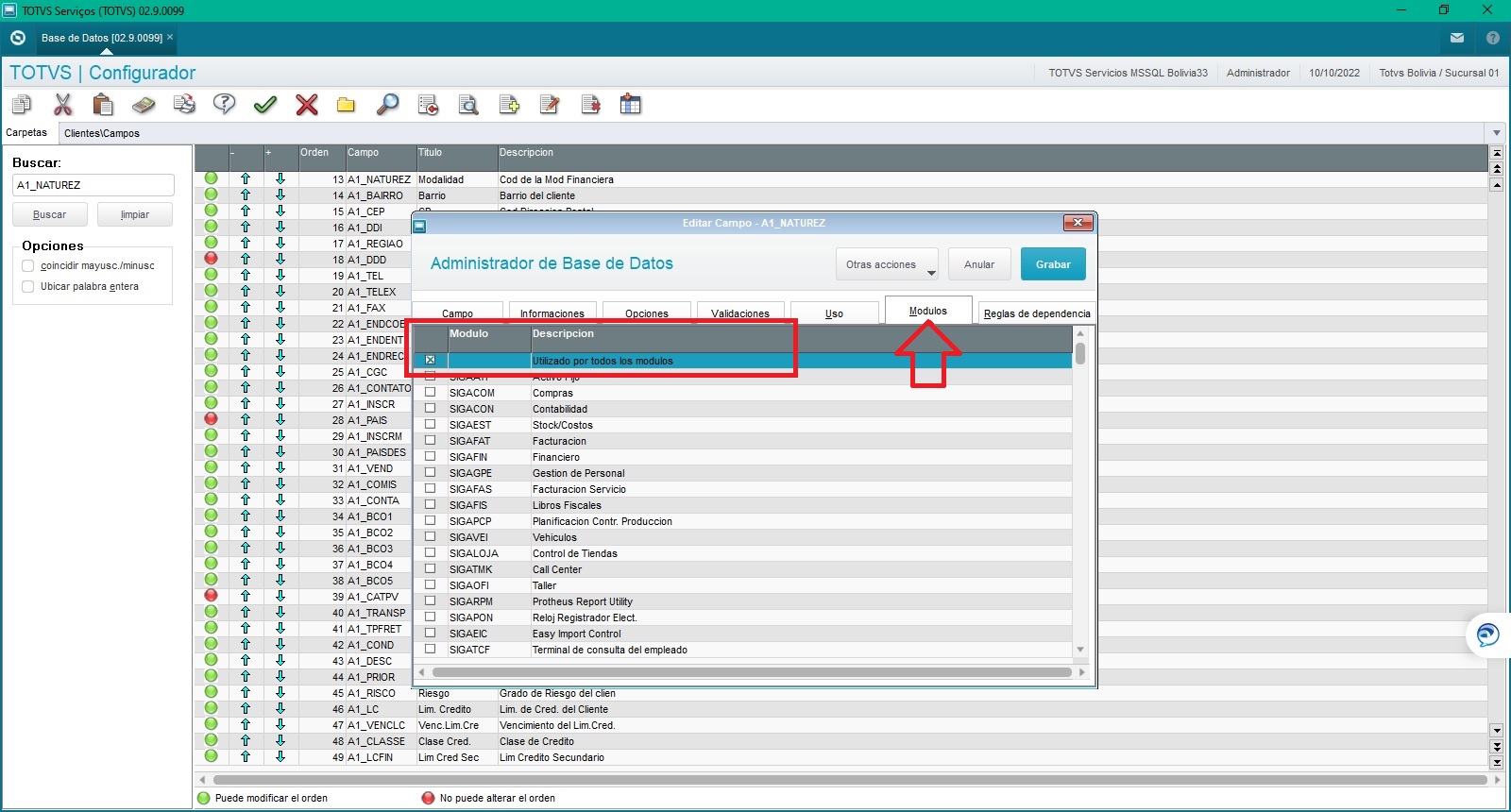Move A1_LCFIN row down with arrow
1511x812 pixels.
click(x=280, y=756)
